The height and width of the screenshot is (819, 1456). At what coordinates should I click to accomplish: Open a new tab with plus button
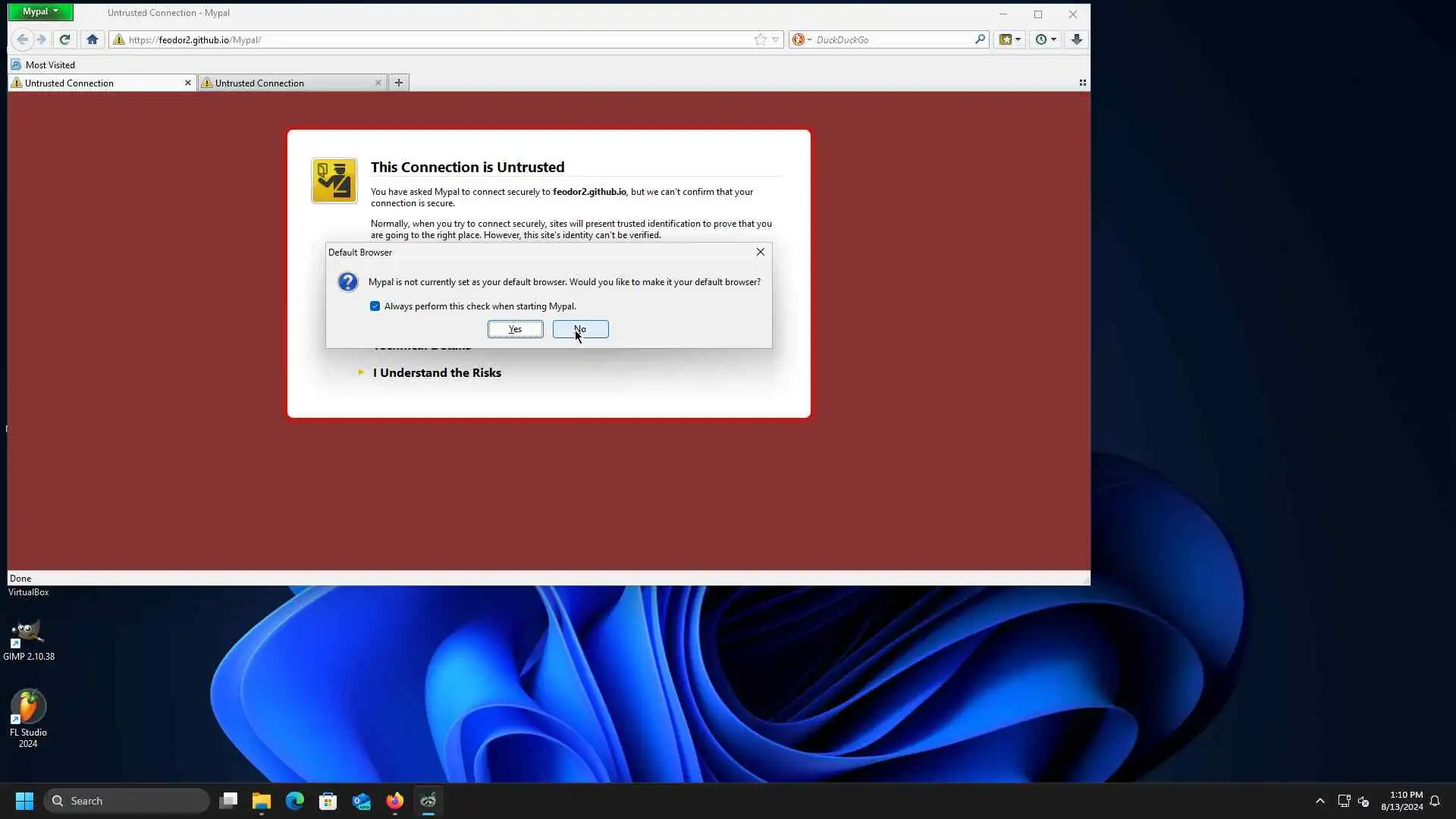(x=398, y=83)
